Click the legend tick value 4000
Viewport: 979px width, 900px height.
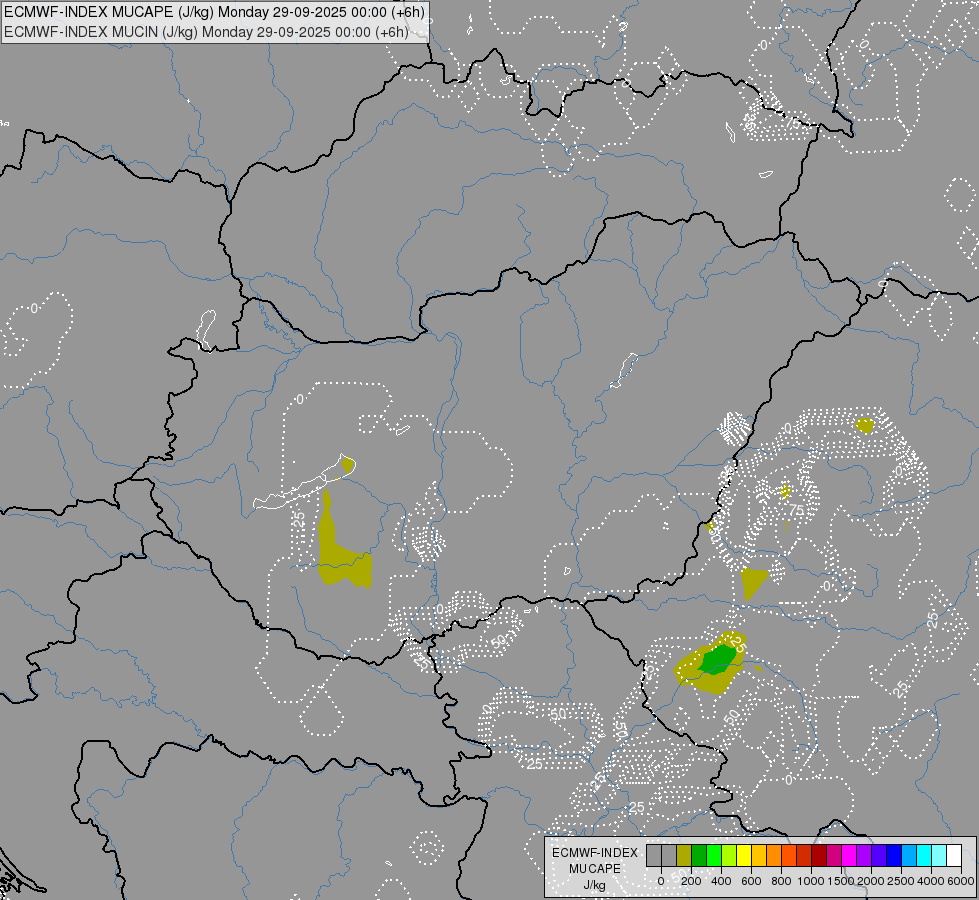pyautogui.click(x=931, y=881)
